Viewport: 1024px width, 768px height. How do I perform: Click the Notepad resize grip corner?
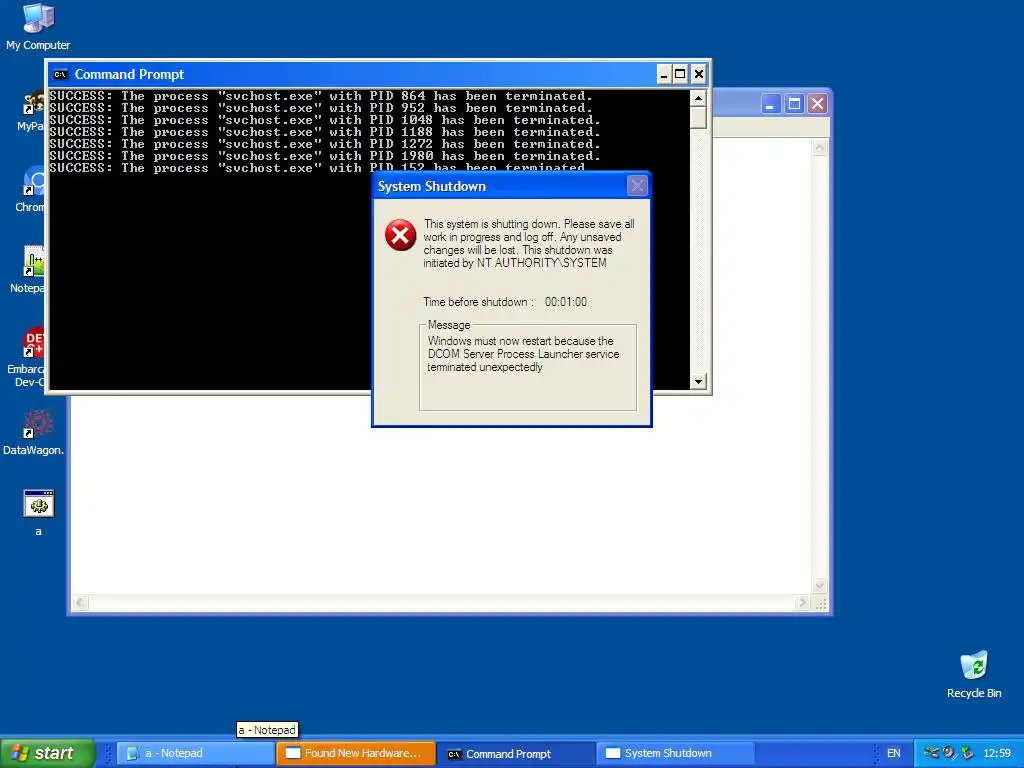[x=820, y=603]
